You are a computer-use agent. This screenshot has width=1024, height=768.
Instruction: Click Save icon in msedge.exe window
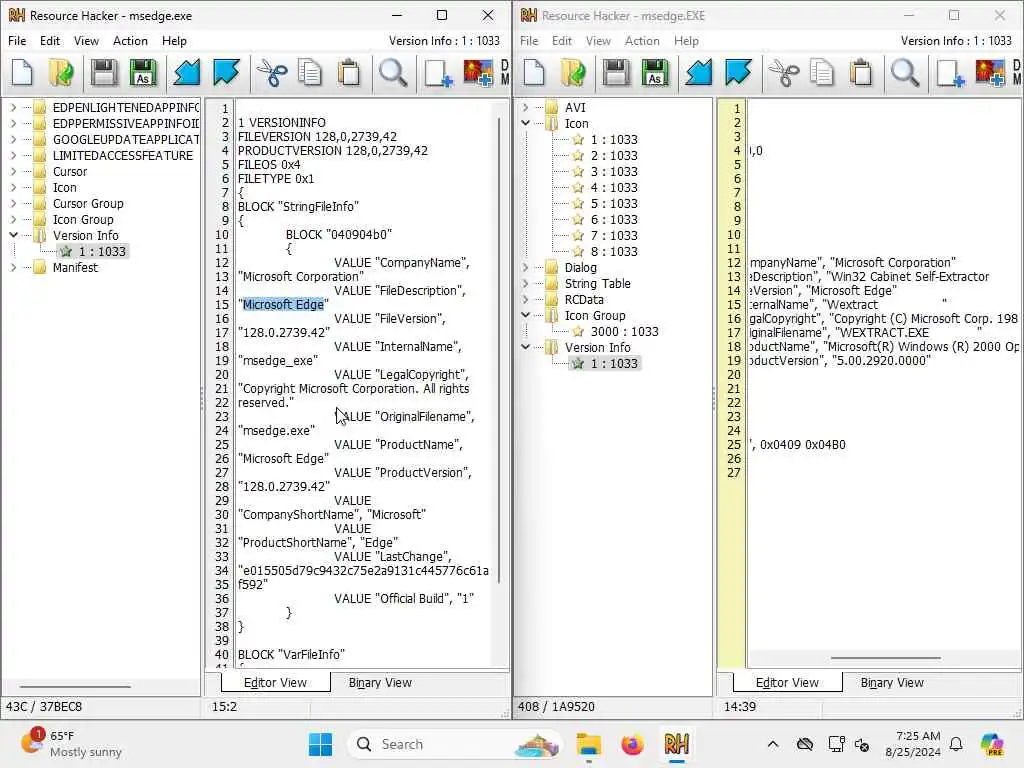click(x=104, y=72)
